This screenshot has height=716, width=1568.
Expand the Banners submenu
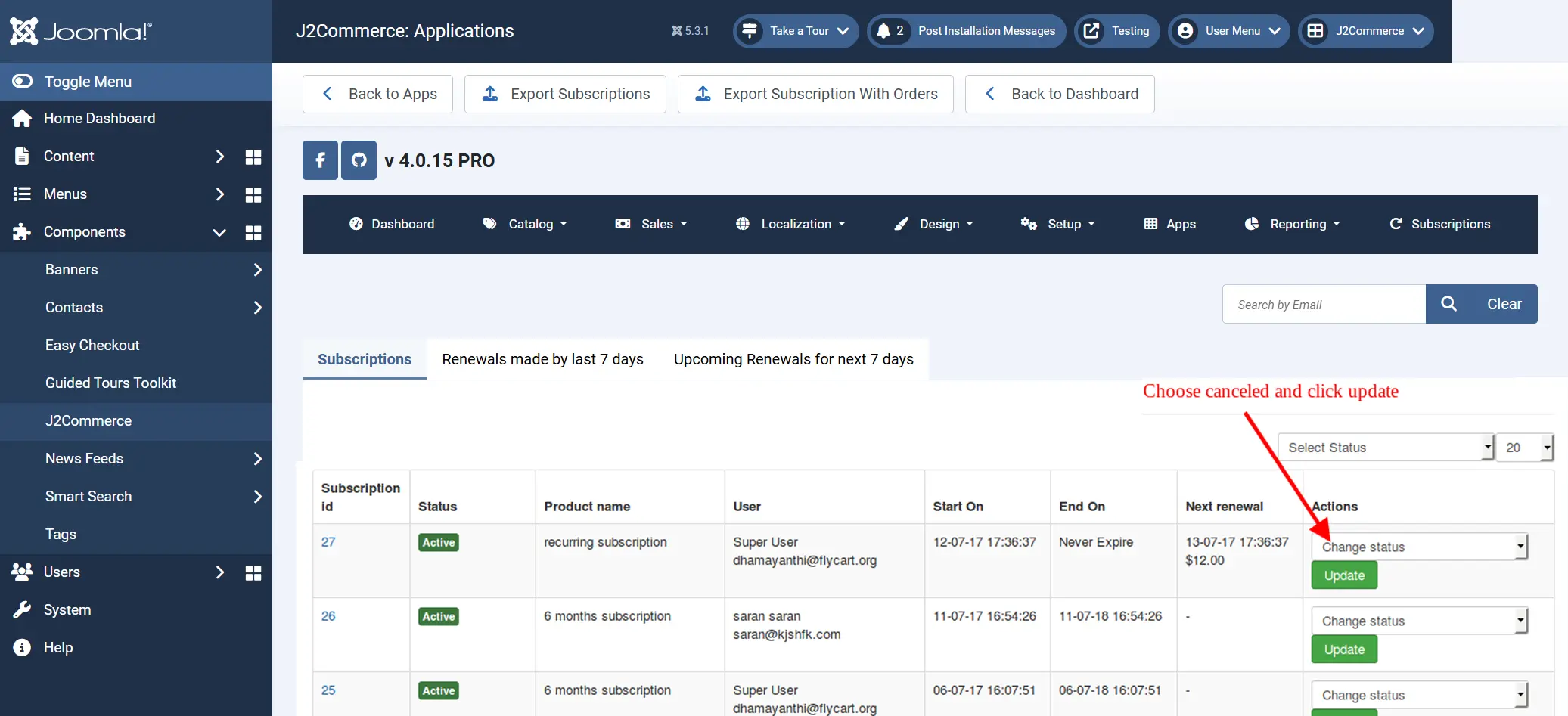[258, 270]
